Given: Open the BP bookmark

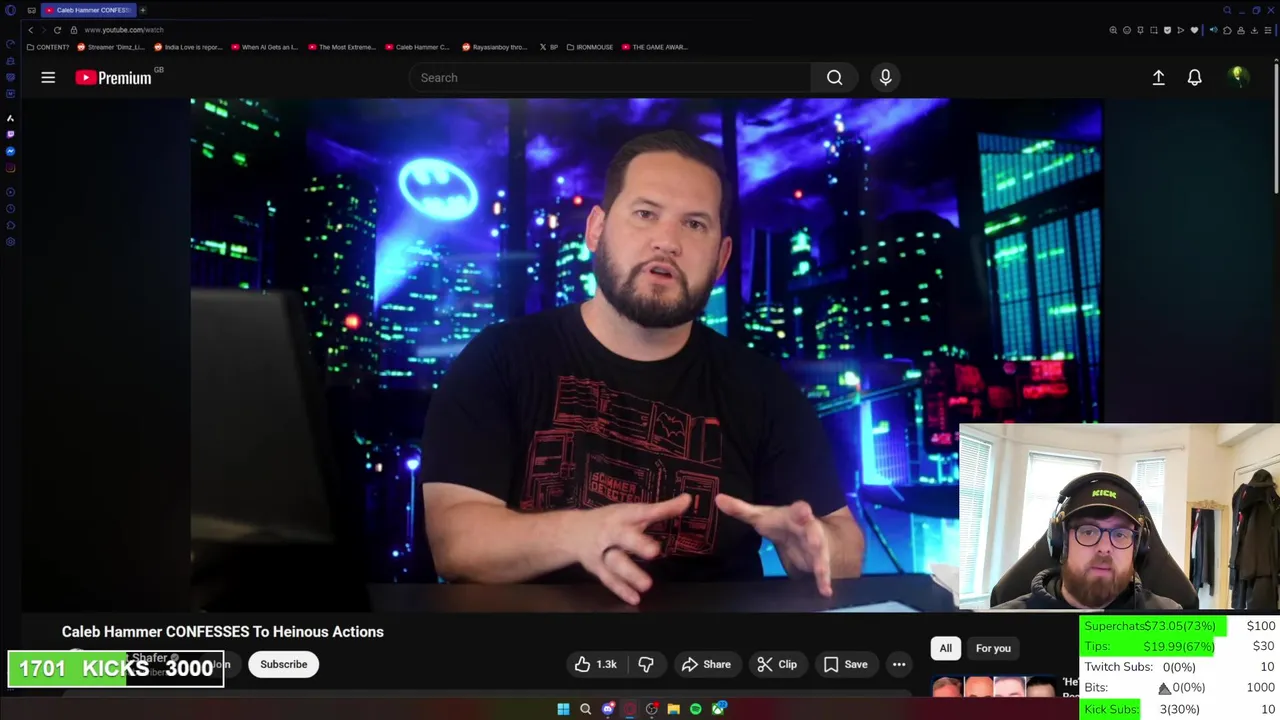Looking at the screenshot, I should click(x=549, y=47).
